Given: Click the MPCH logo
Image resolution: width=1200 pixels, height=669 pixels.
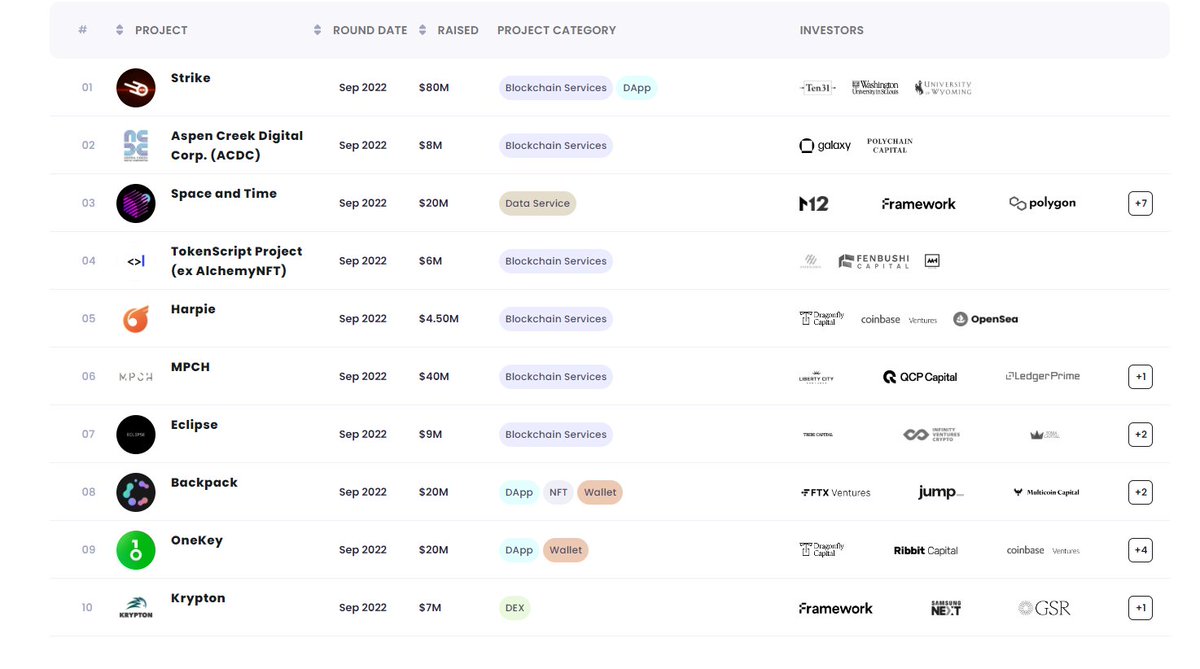Looking at the screenshot, I should [136, 377].
